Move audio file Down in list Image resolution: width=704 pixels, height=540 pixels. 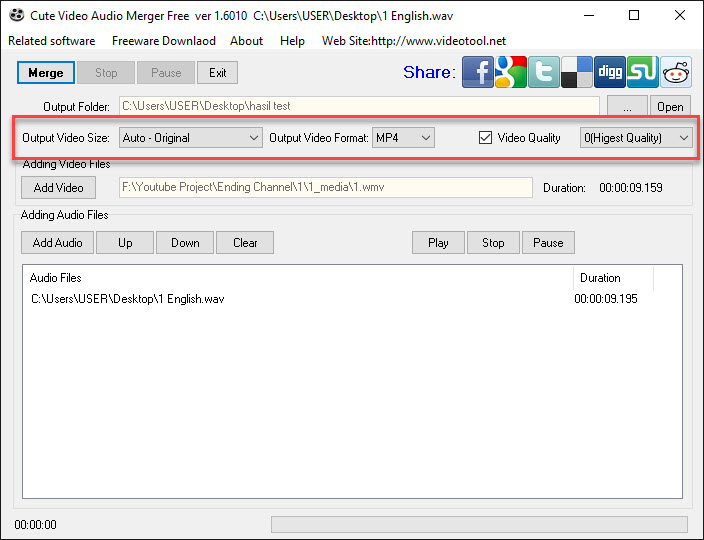185,243
